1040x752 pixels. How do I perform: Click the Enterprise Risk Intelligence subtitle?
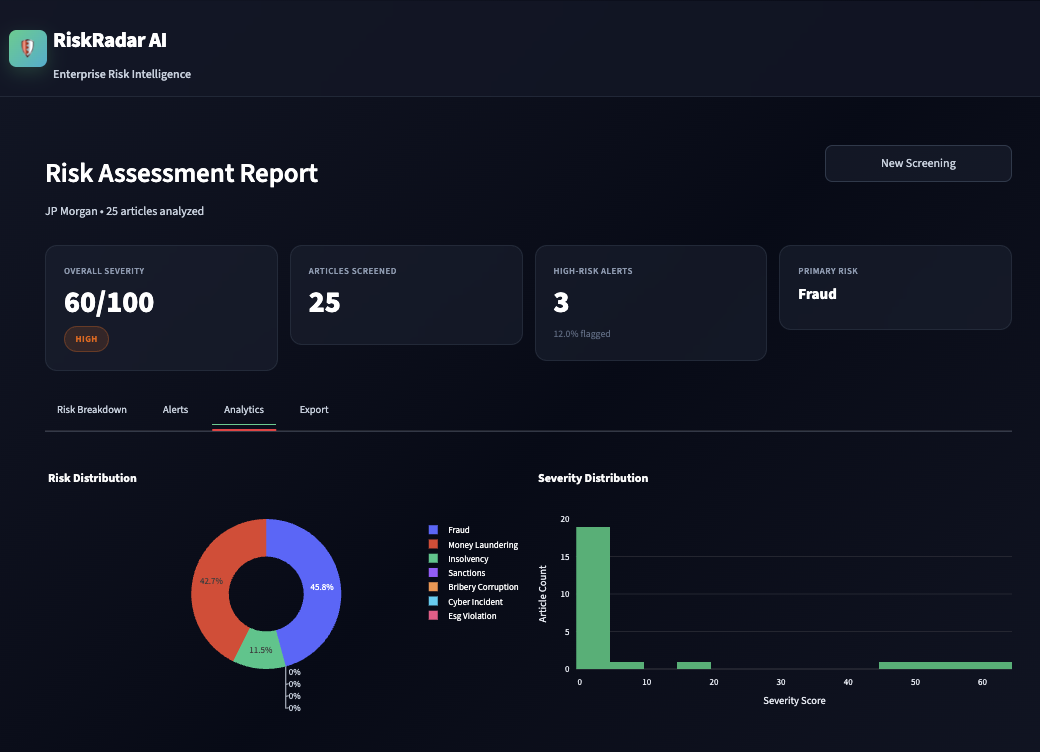[122, 74]
